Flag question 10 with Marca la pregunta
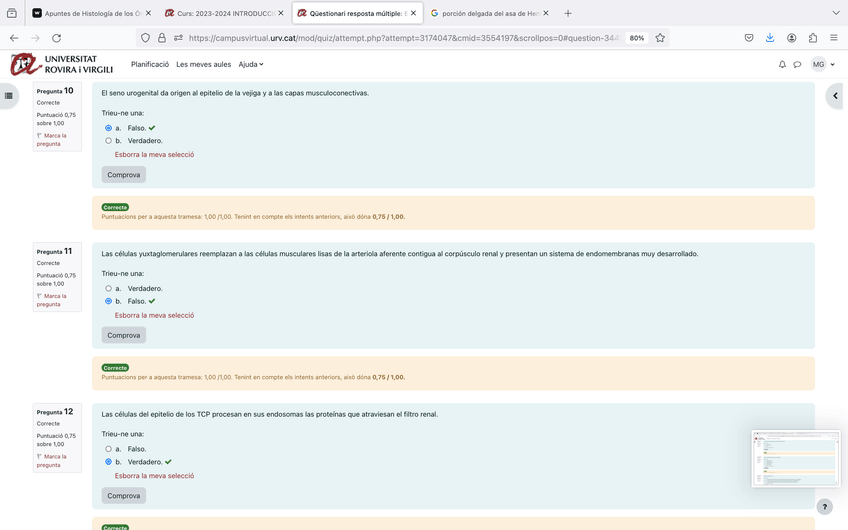The image size is (848, 530). (x=51, y=140)
